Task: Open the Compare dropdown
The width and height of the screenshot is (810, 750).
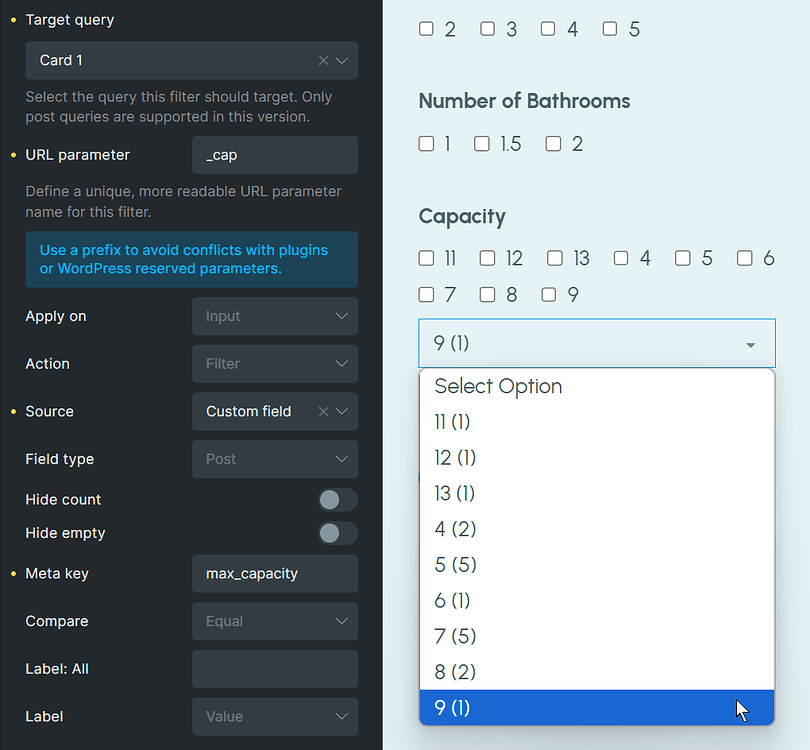Action: 274,621
